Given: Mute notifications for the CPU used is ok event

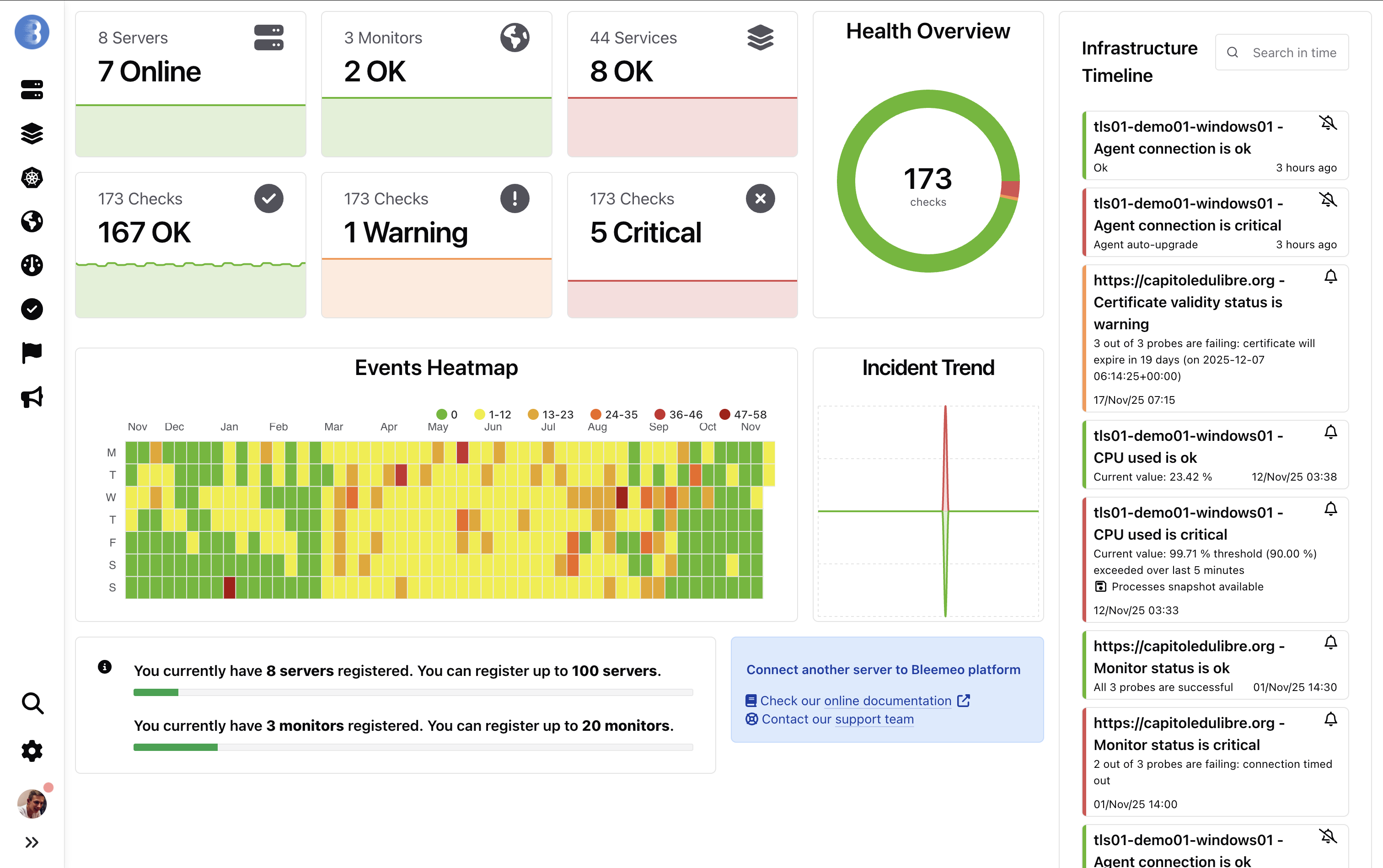Looking at the screenshot, I should coord(1331,432).
